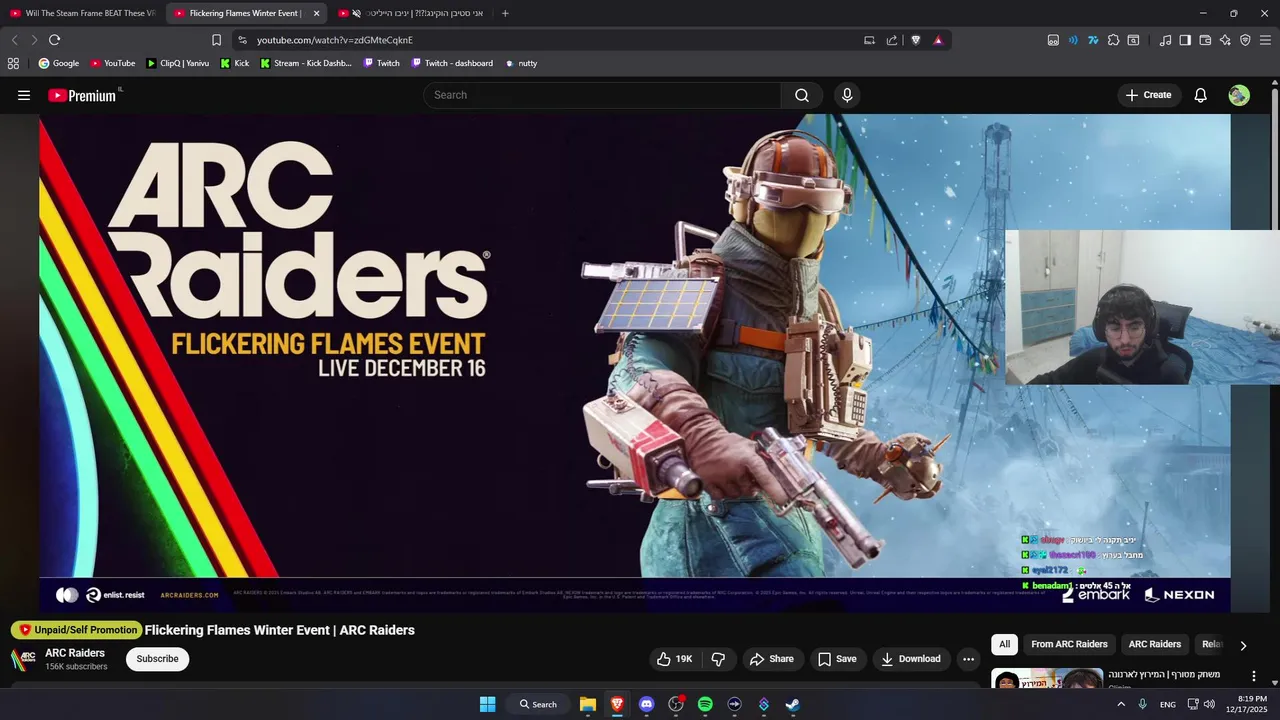1280x720 pixels.
Task: Reload the page in the browser
Action: click(x=54, y=40)
